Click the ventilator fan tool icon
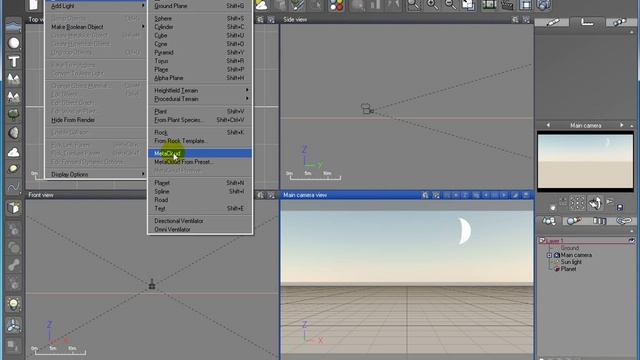Screen dimensions: 640x360 click(x=13, y=325)
